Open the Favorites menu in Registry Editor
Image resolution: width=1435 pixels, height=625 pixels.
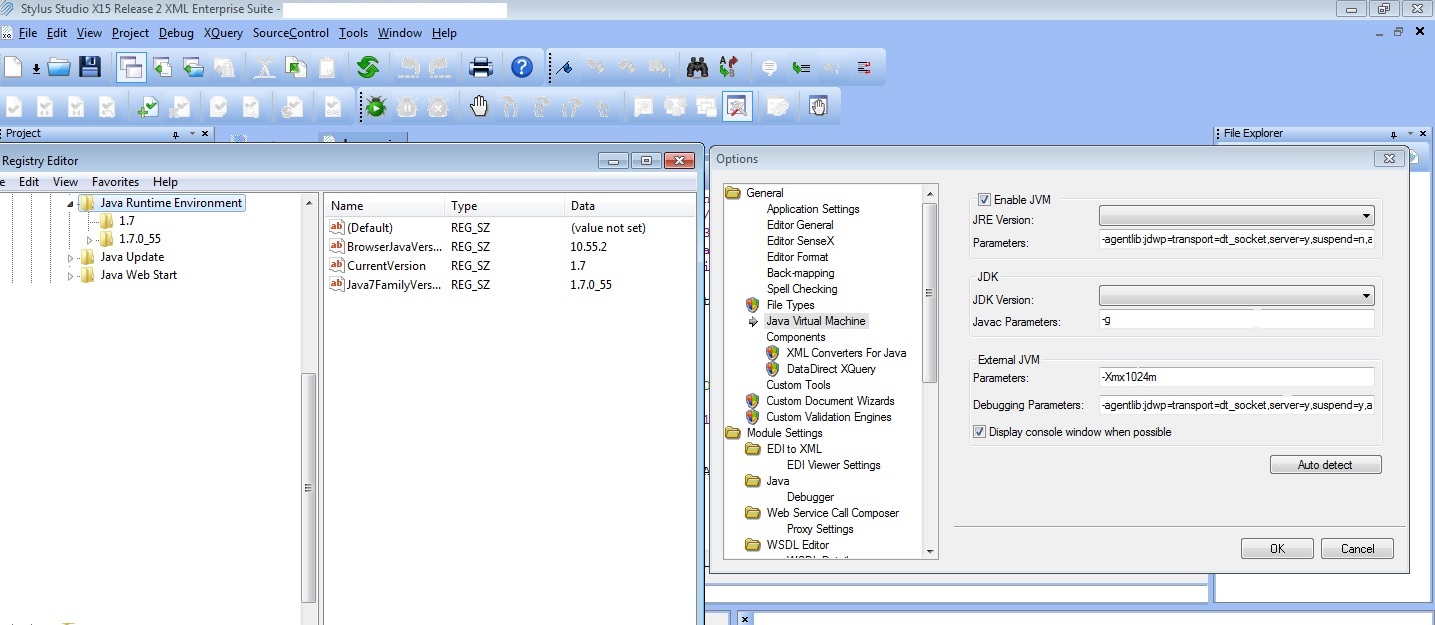pyautogui.click(x=115, y=182)
